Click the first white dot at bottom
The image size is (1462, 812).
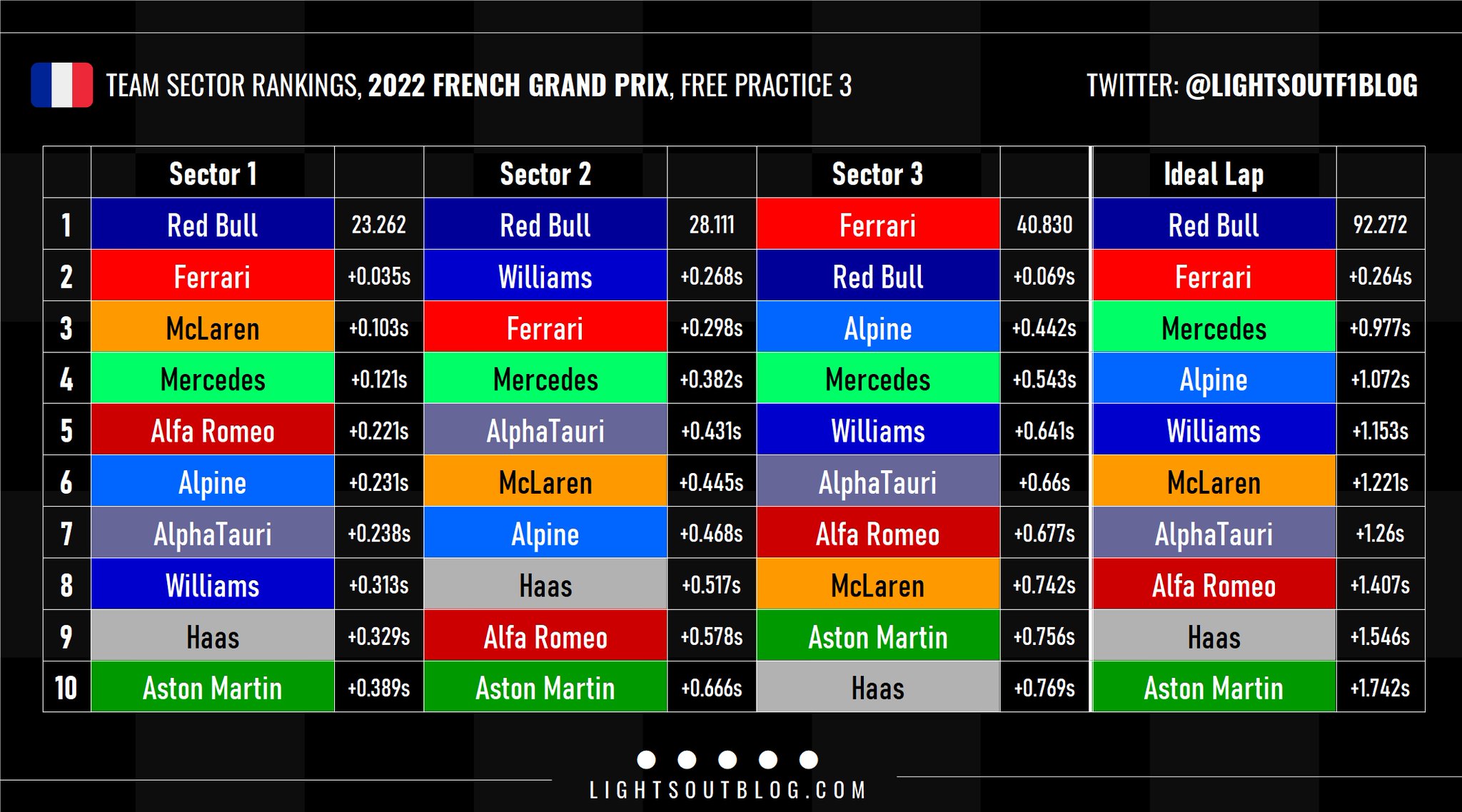646,759
